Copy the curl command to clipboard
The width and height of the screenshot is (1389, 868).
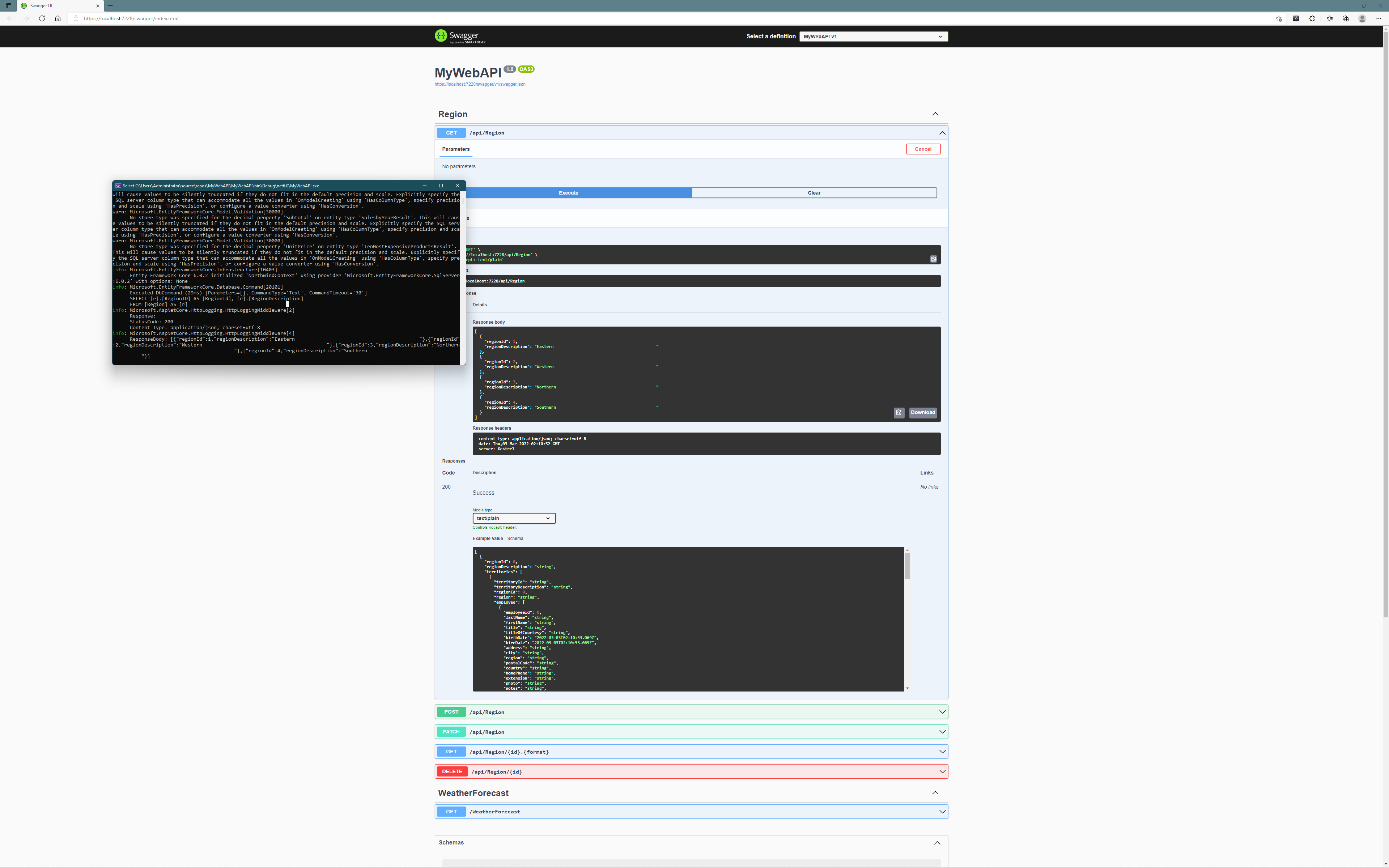[933, 259]
